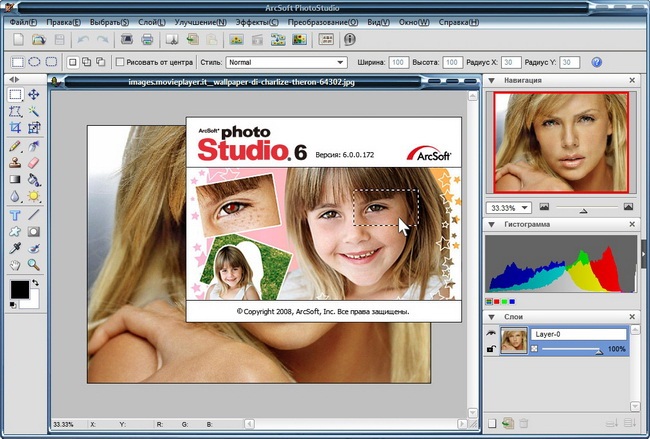Open the Улучшение menu
650x439 pixels.
(x=200, y=22)
